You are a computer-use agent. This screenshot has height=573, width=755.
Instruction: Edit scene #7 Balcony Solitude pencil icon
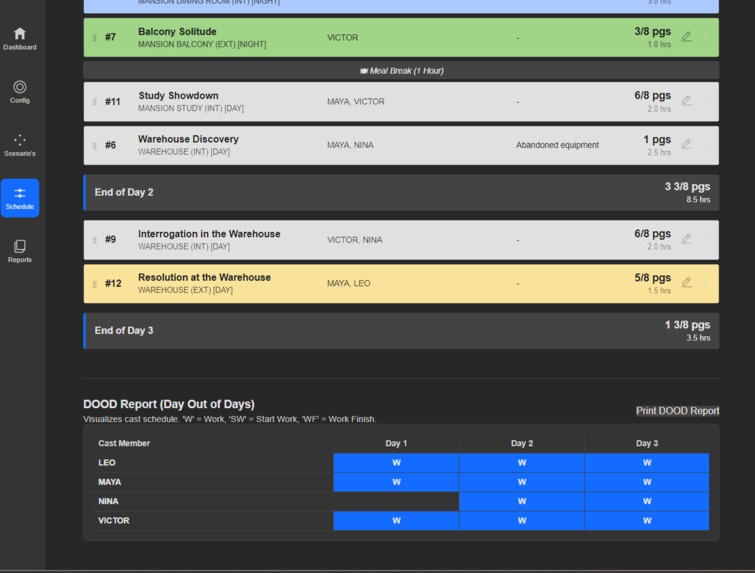(x=687, y=37)
